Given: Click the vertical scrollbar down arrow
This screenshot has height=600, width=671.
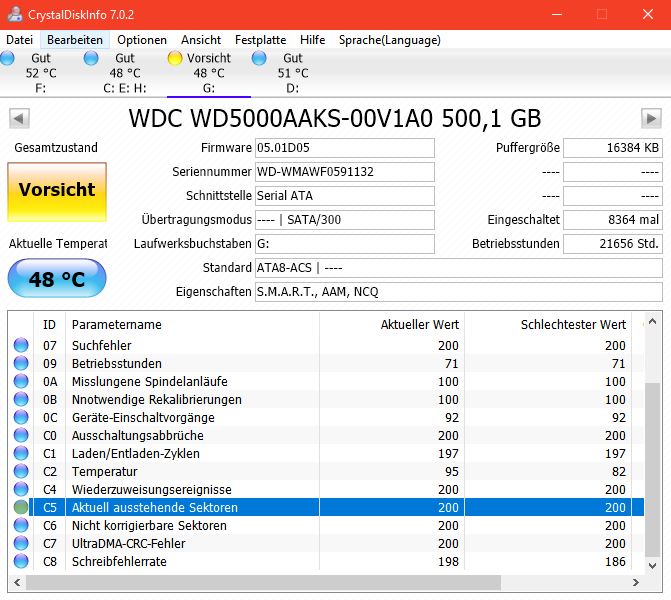Looking at the screenshot, I should (x=653, y=565).
